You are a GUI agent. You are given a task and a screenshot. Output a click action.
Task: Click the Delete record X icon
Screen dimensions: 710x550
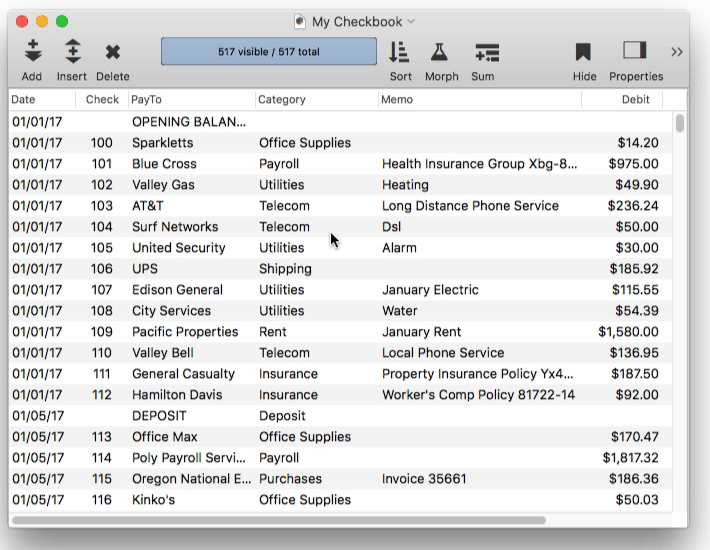click(x=113, y=52)
